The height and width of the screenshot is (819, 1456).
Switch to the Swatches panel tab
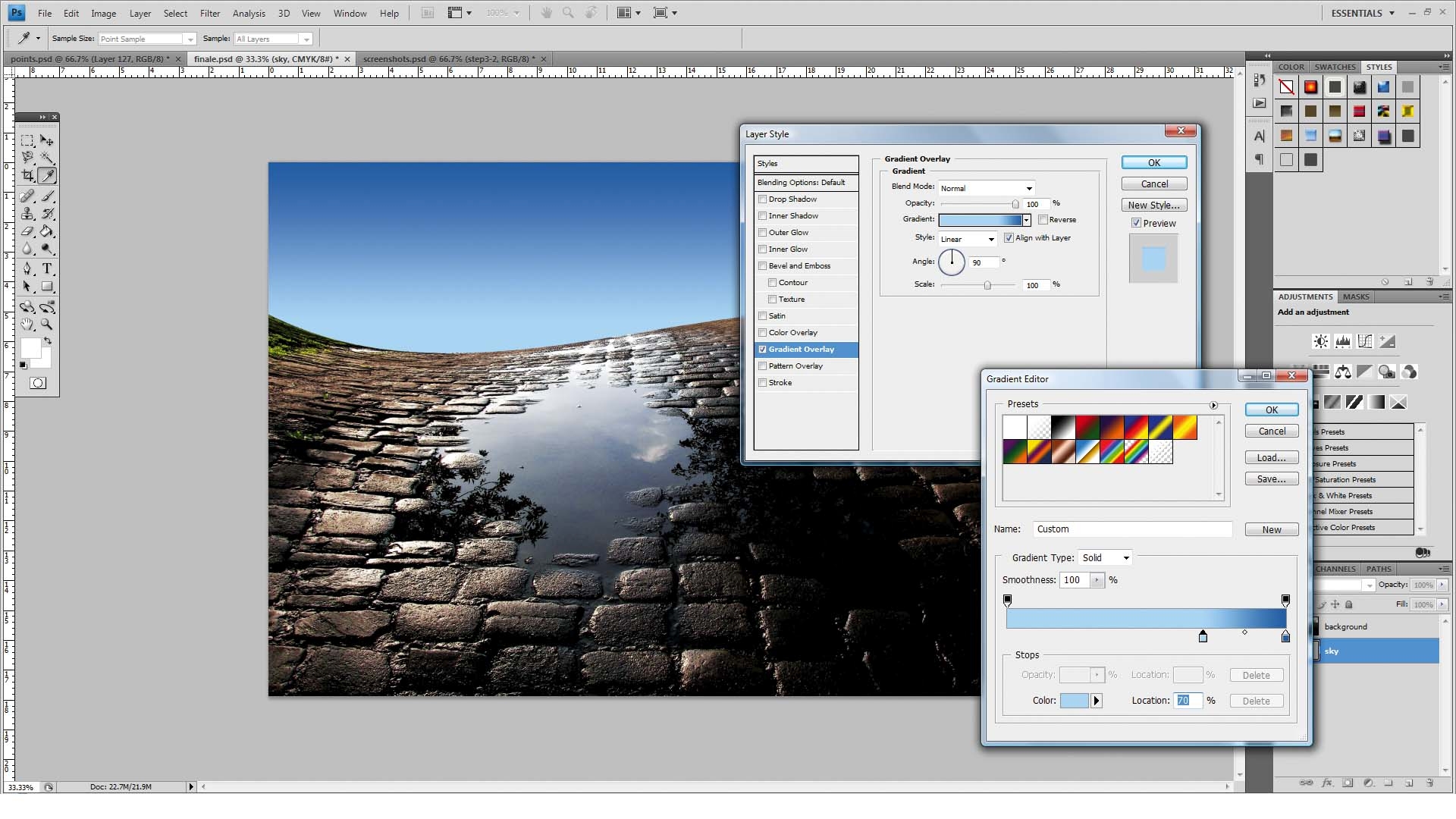(1335, 67)
